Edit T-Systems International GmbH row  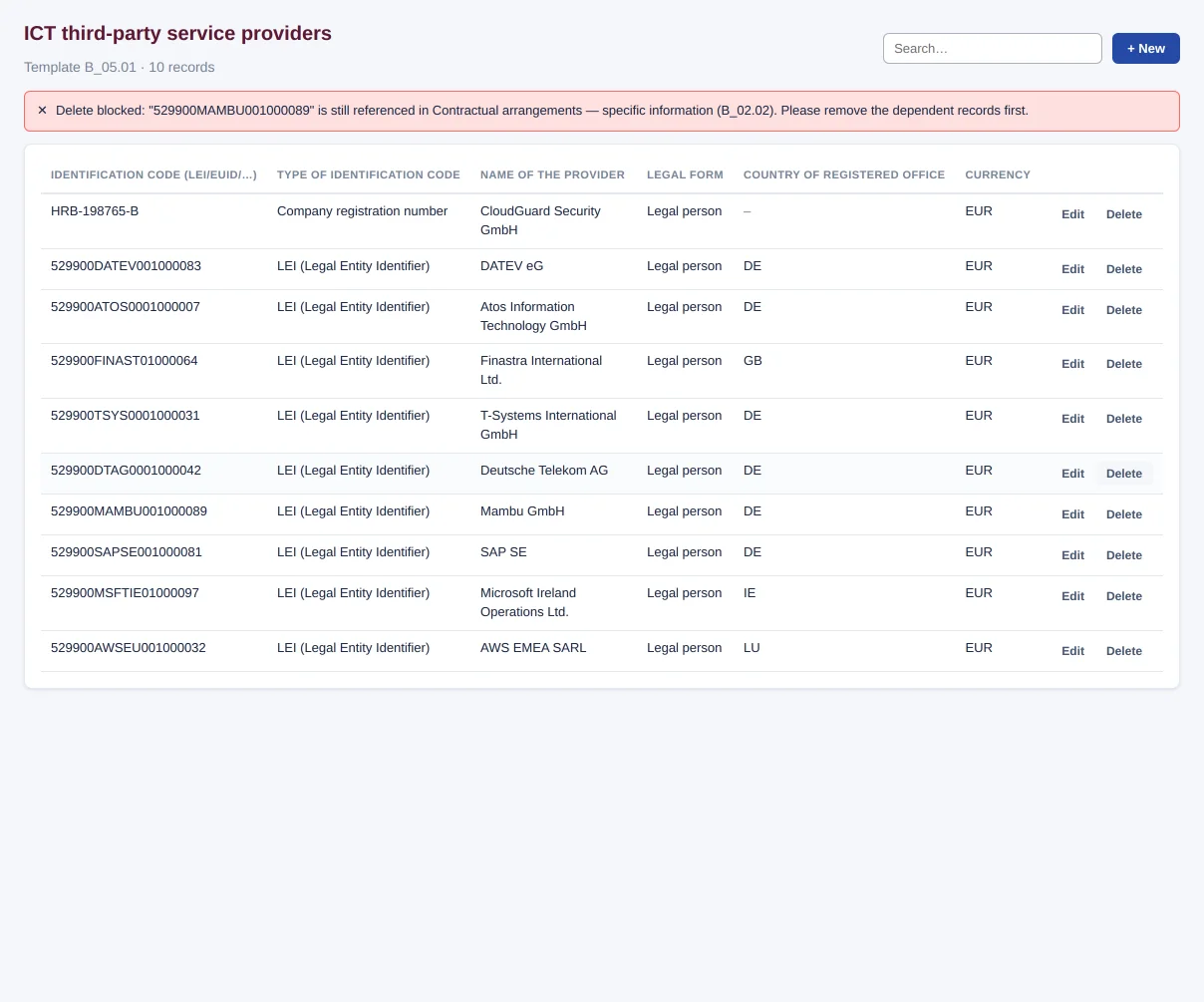(x=1072, y=419)
